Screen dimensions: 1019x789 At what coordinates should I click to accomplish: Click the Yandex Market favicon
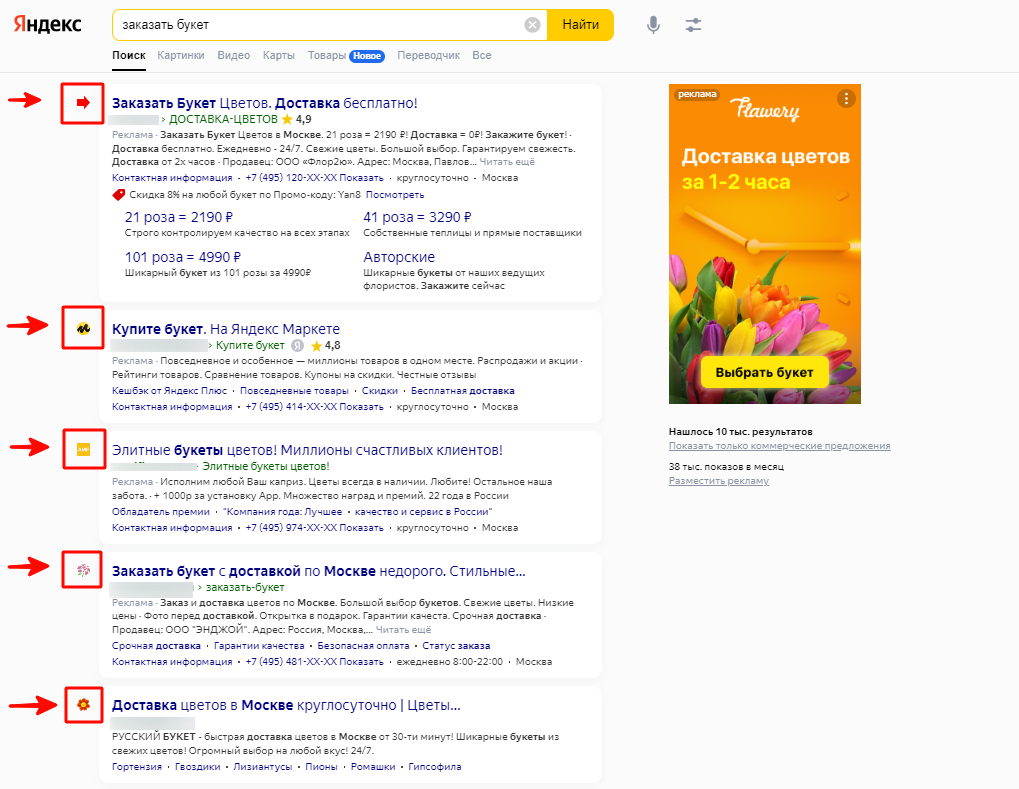[83, 327]
